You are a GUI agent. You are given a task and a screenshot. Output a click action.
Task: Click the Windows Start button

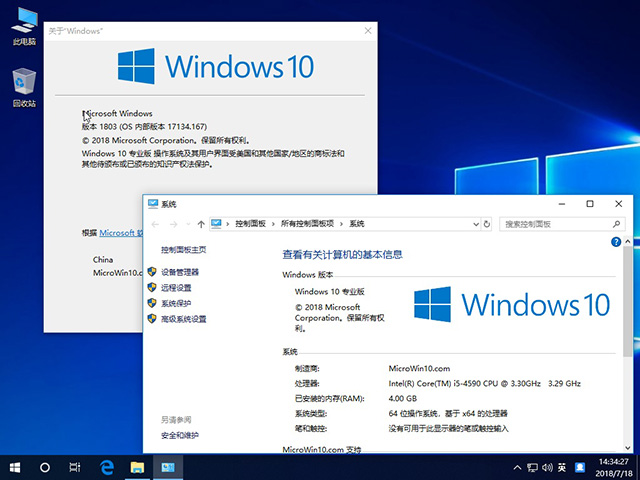(x=15, y=467)
